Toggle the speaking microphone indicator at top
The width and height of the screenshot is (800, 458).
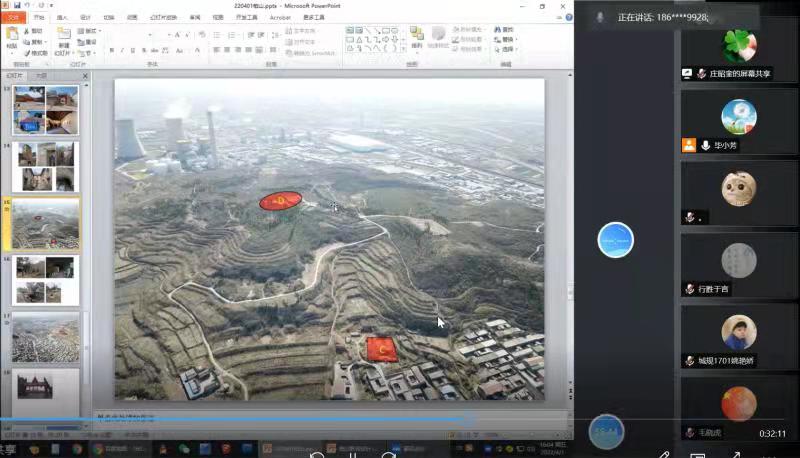click(600, 17)
